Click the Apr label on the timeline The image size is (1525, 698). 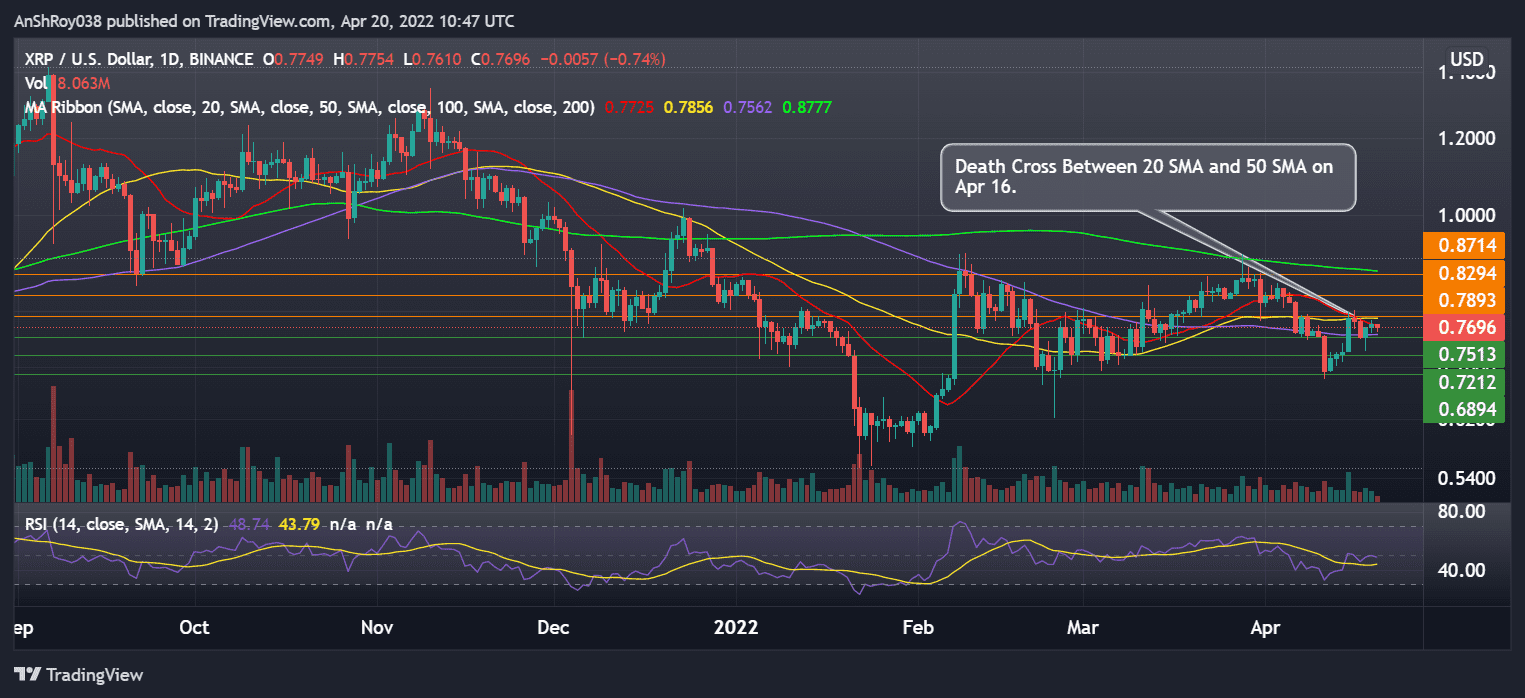click(1264, 628)
